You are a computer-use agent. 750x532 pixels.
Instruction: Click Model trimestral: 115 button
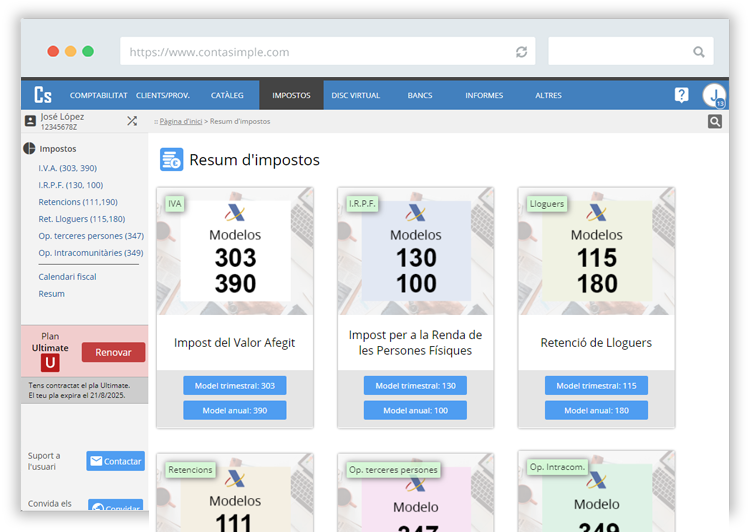pos(596,386)
